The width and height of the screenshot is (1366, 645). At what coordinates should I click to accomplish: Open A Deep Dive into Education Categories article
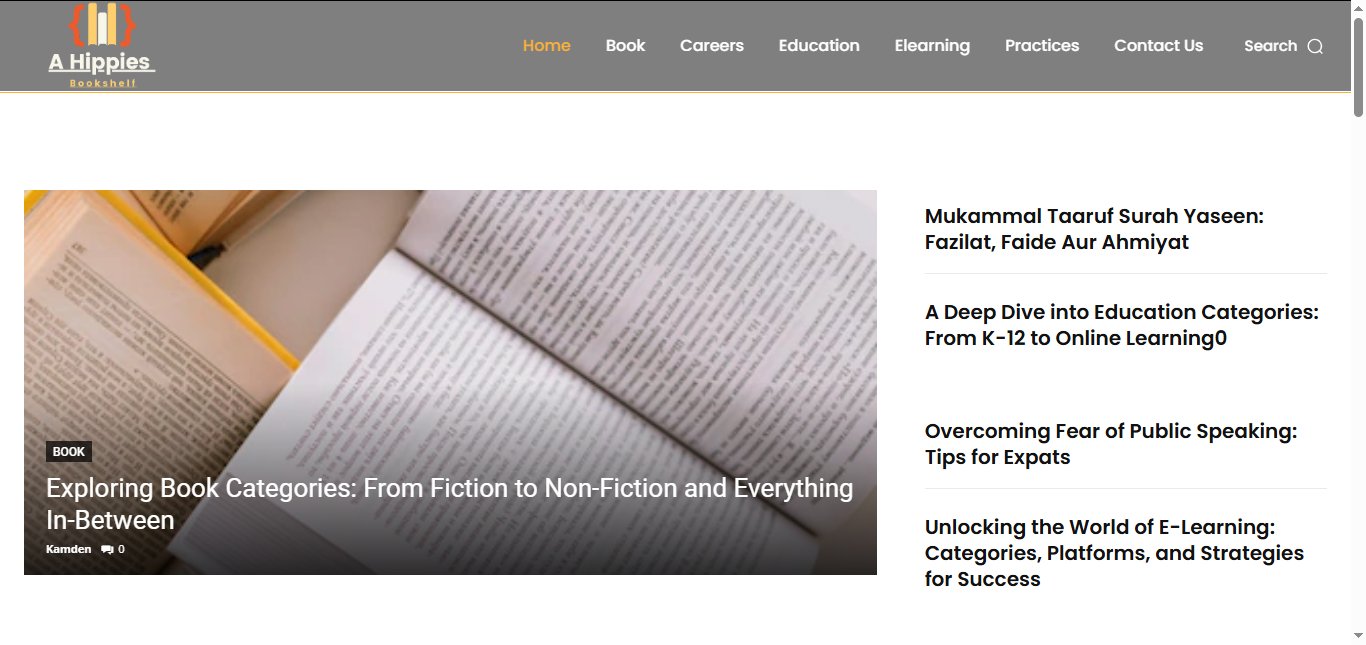click(x=1122, y=325)
